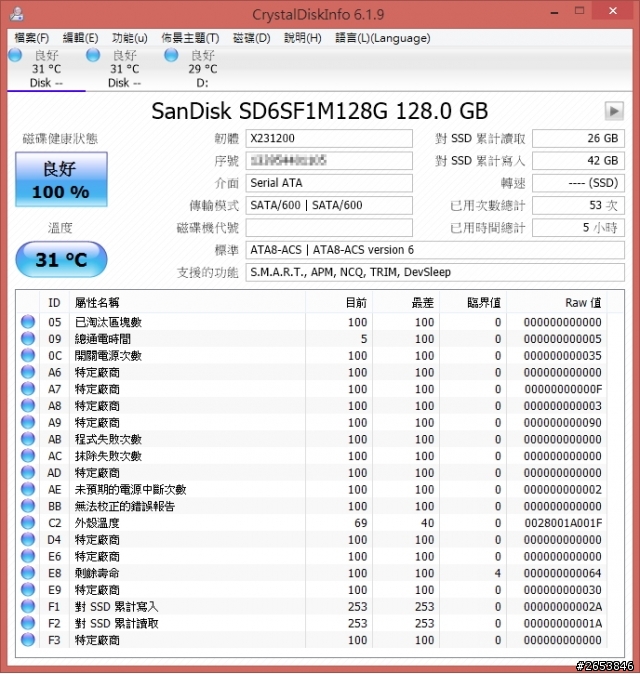Click the CrystalDiskInfo app icon in title bar
The width and height of the screenshot is (640, 674).
(17, 14)
